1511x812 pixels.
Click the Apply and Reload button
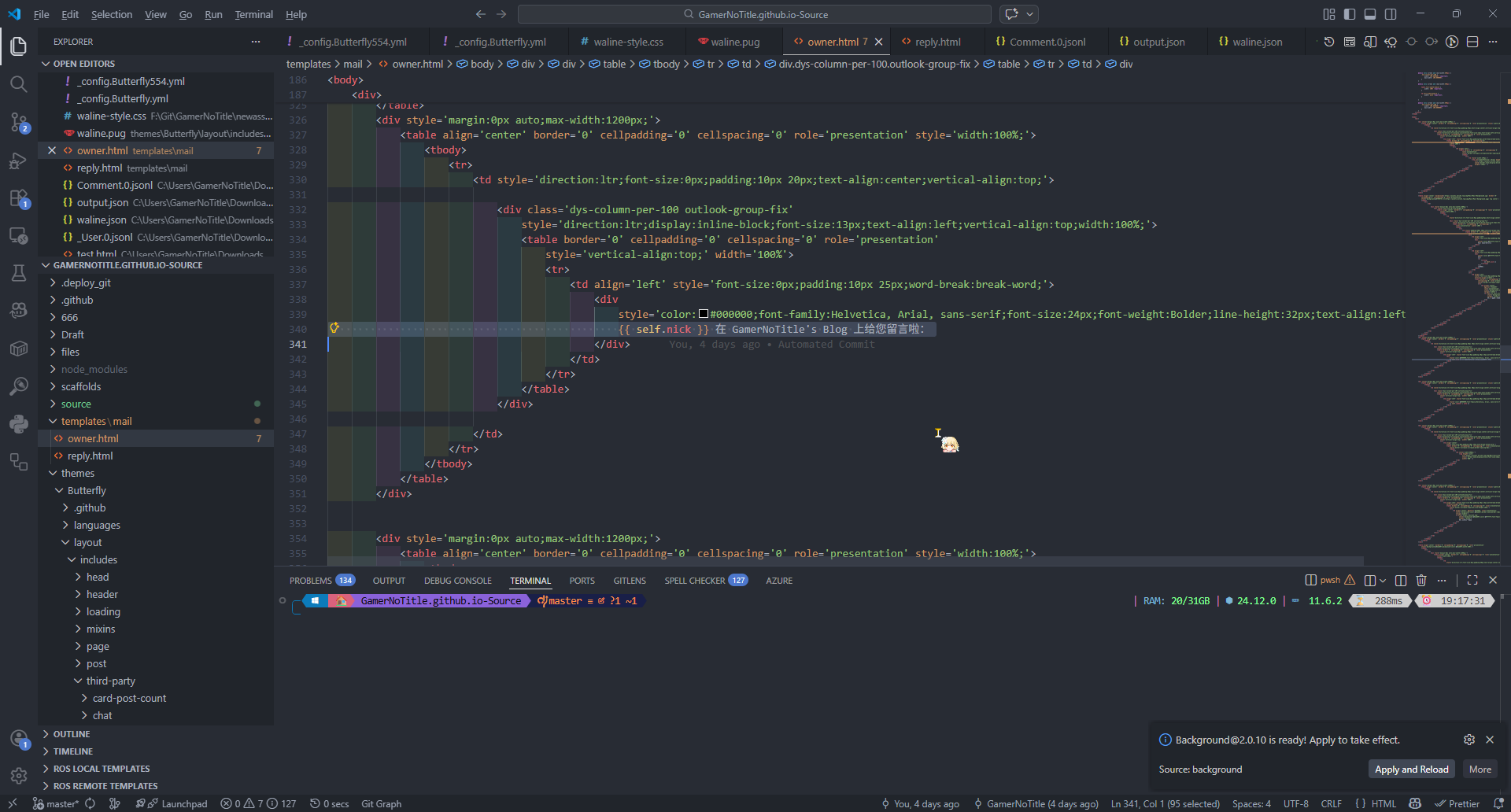pyautogui.click(x=1411, y=770)
